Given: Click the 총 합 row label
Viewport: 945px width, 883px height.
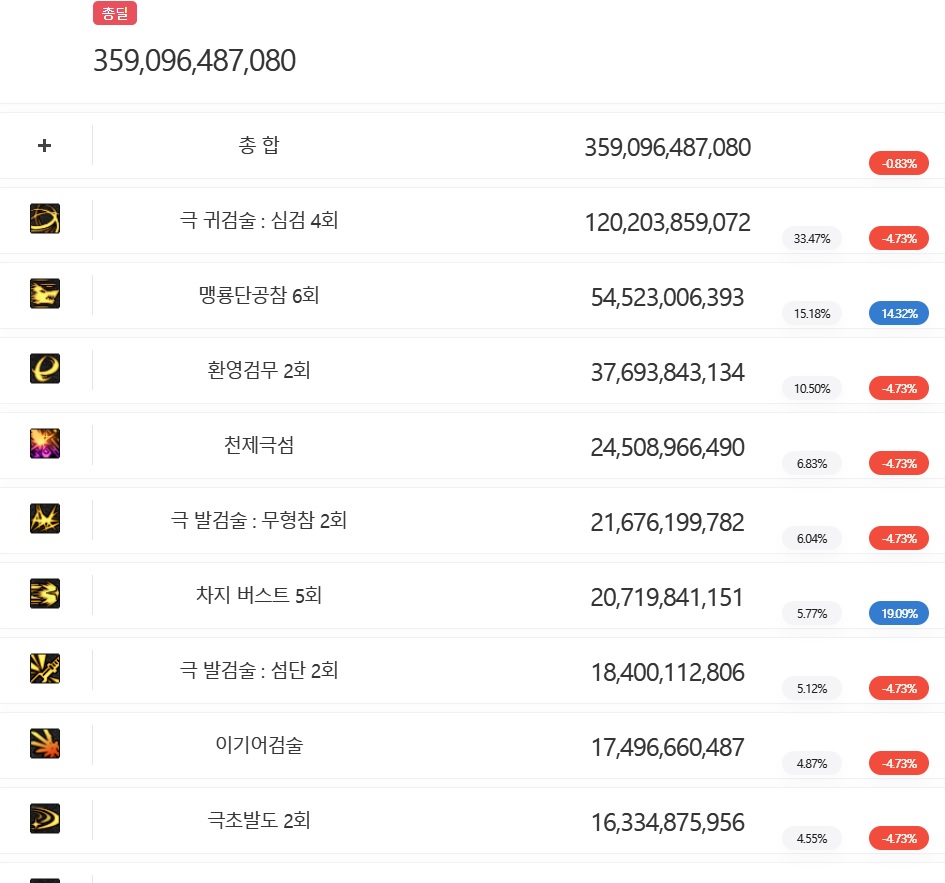Looking at the screenshot, I should (259, 145).
